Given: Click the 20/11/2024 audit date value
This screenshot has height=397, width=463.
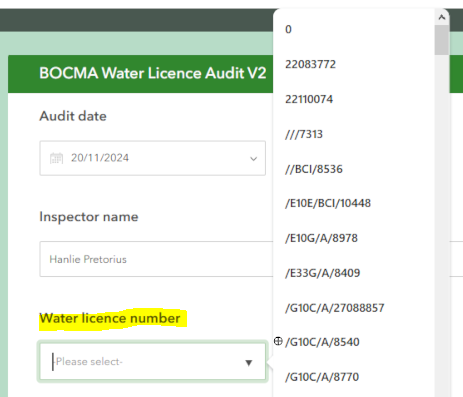Looking at the screenshot, I should click(100, 158).
